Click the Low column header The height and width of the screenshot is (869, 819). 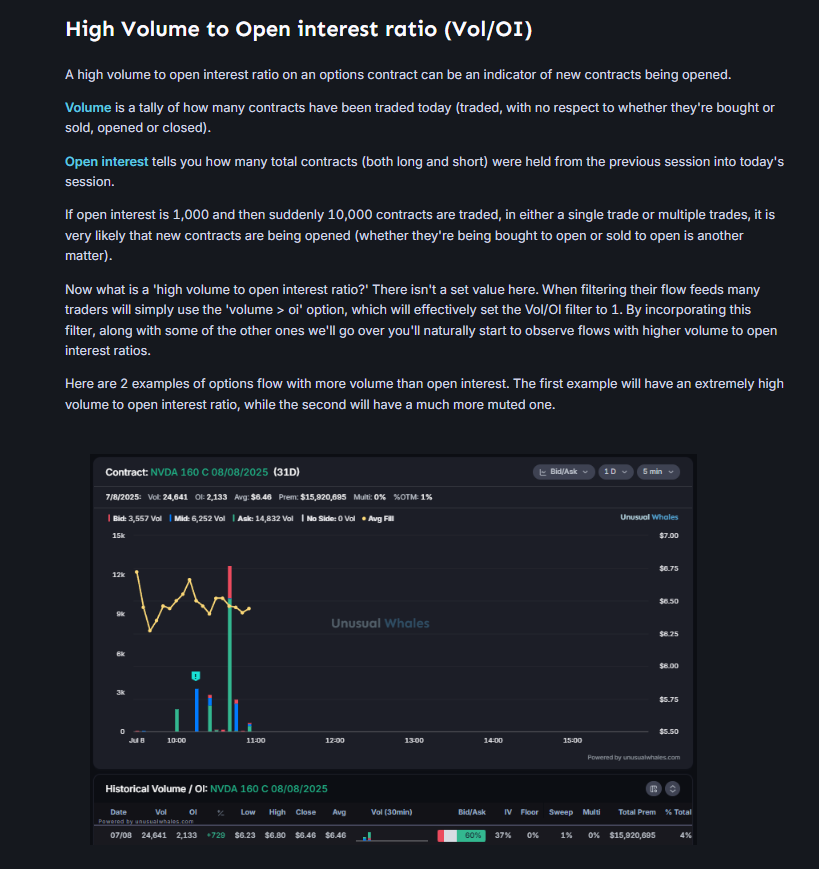[x=248, y=812]
